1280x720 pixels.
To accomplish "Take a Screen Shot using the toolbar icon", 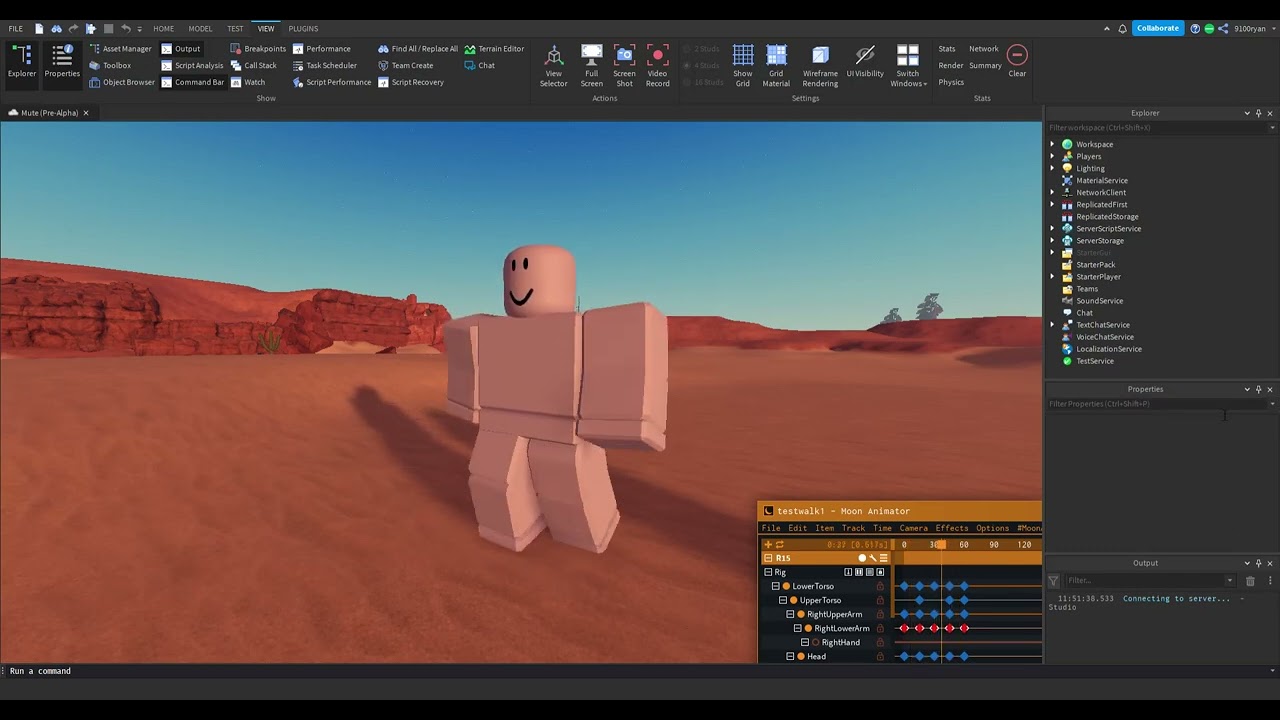I will (624, 62).
